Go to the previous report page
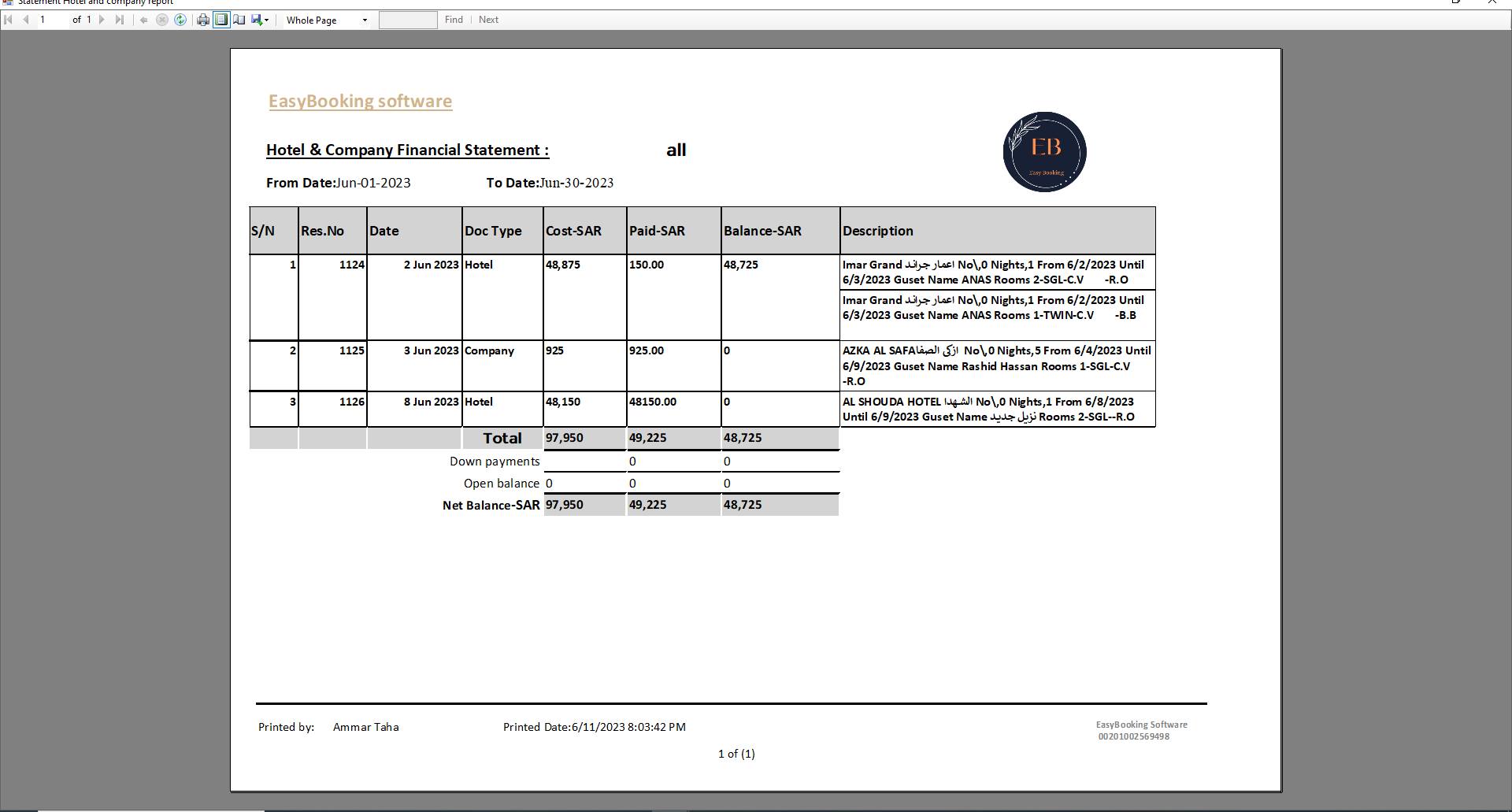Image resolution: width=1512 pixels, height=812 pixels. coord(26,20)
